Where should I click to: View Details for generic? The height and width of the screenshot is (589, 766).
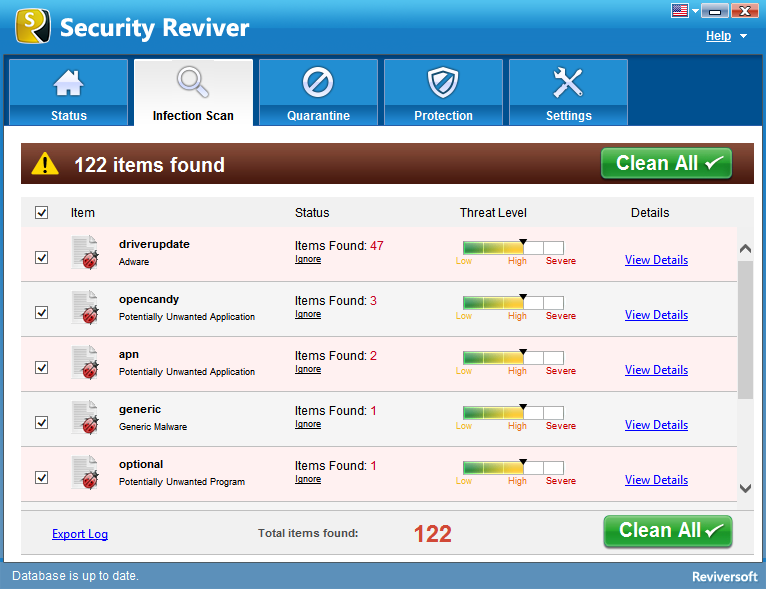[x=656, y=425]
